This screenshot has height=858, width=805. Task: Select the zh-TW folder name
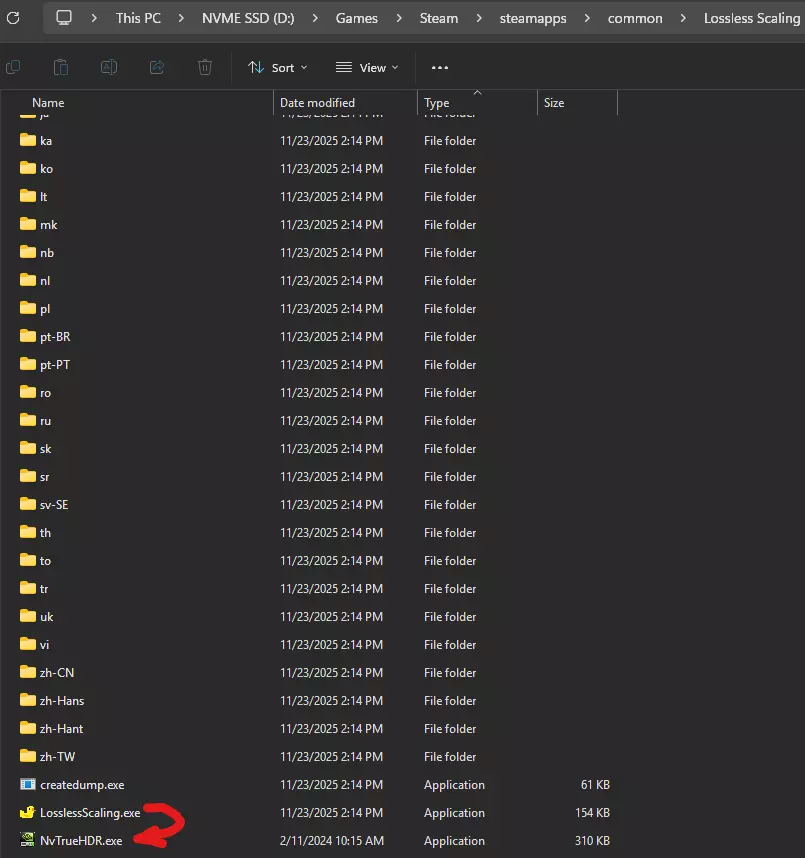tap(57, 756)
